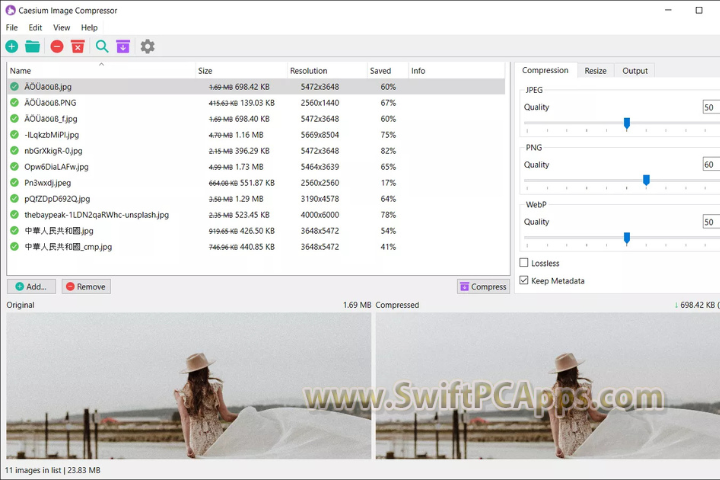Select the Compression tab

[x=545, y=70]
